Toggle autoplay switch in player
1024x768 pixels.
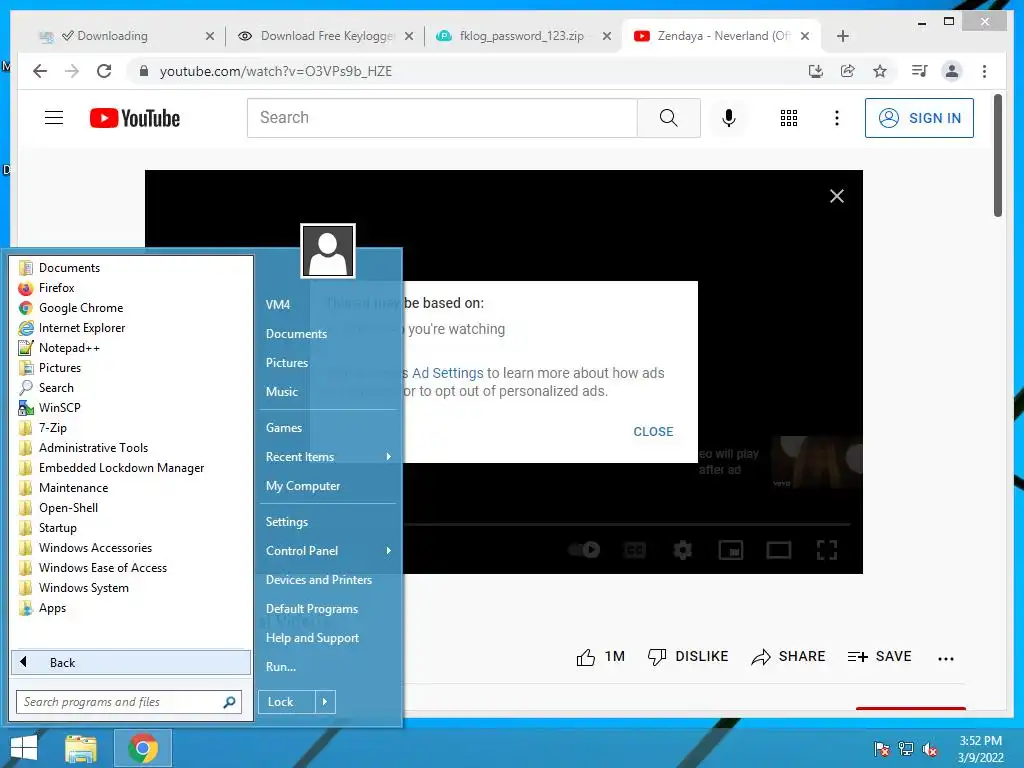pyautogui.click(x=584, y=550)
